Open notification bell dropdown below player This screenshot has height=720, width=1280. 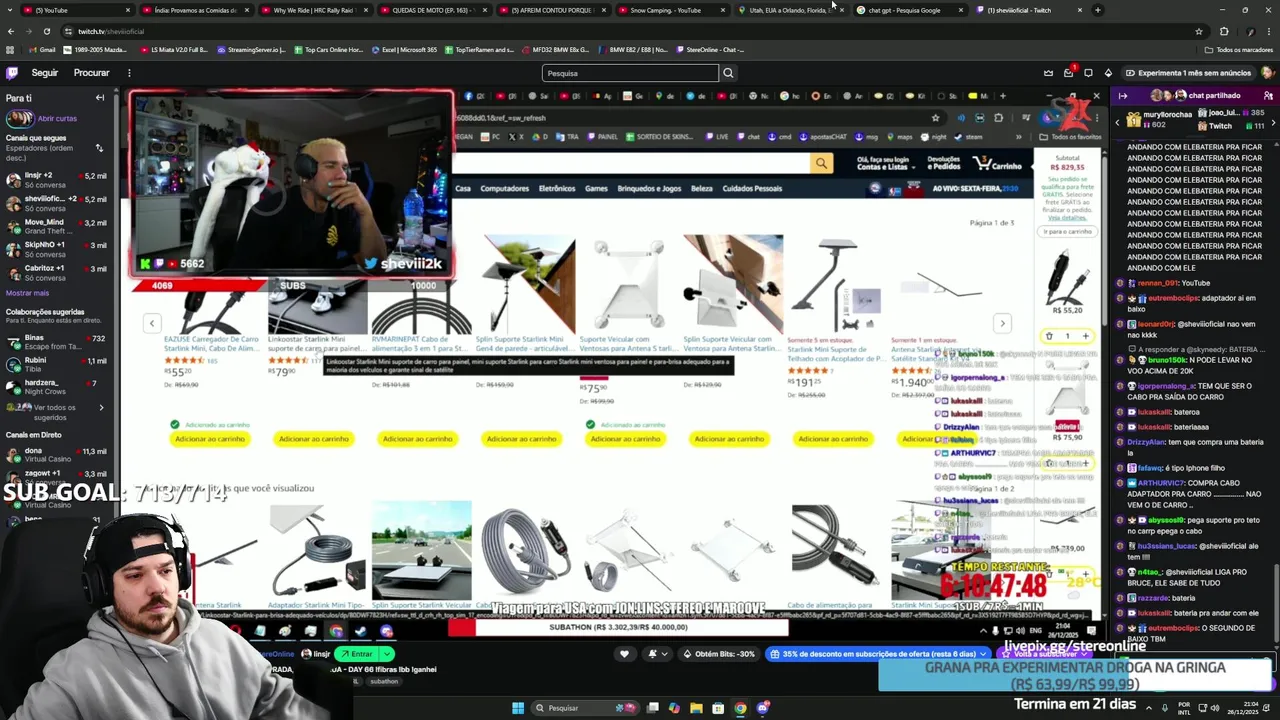[x=657, y=654]
